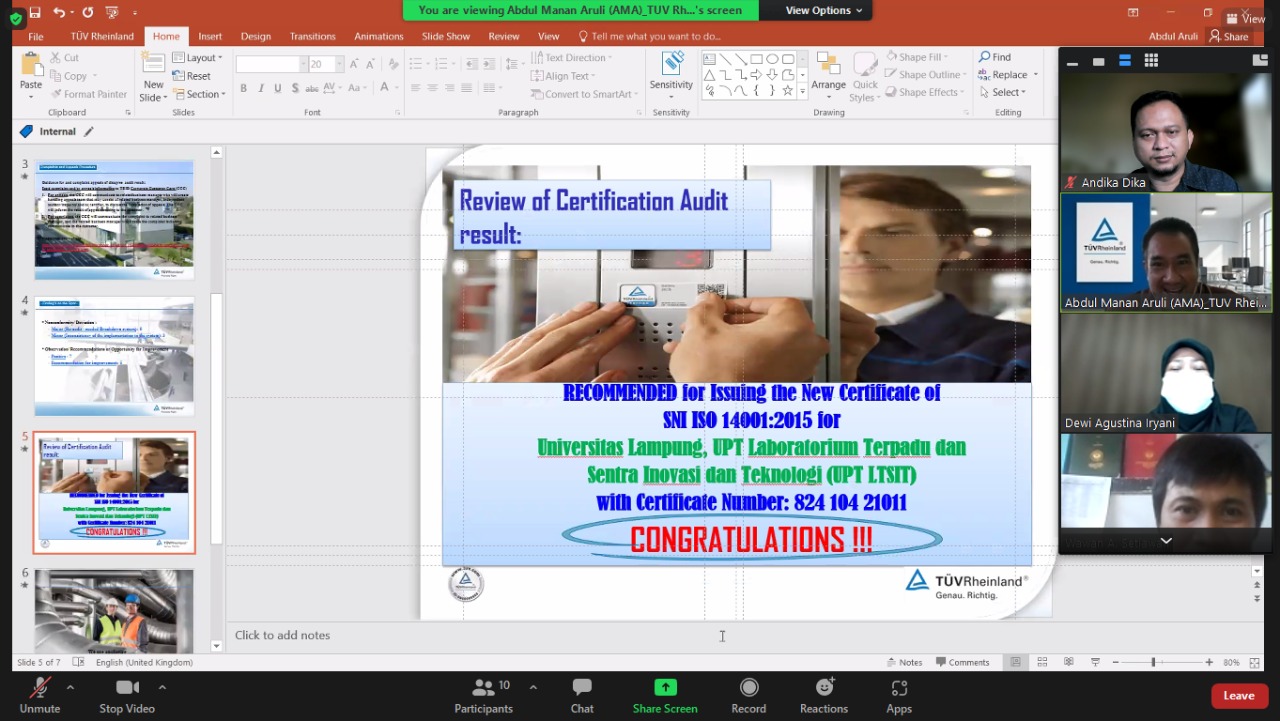The width and height of the screenshot is (1280, 721).
Task: Toggle the Notes pane in status bar
Action: (904, 662)
